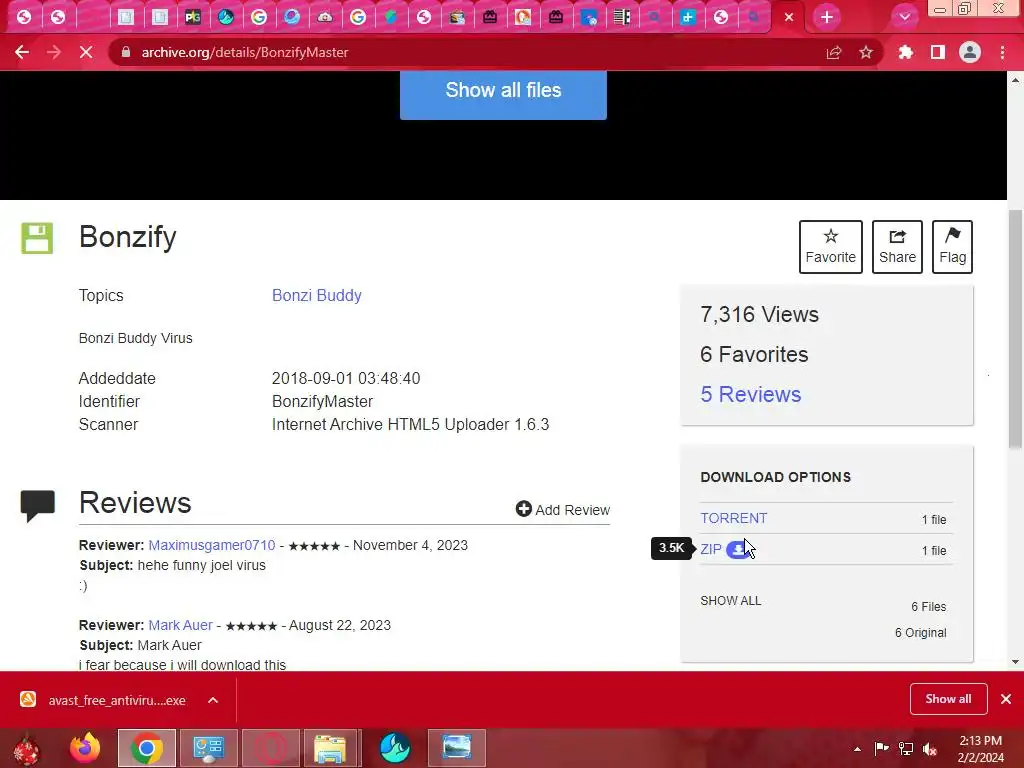1024x768 pixels.
Task: Open reviewer Maximusgamer0710's profile
Action: tap(212, 545)
